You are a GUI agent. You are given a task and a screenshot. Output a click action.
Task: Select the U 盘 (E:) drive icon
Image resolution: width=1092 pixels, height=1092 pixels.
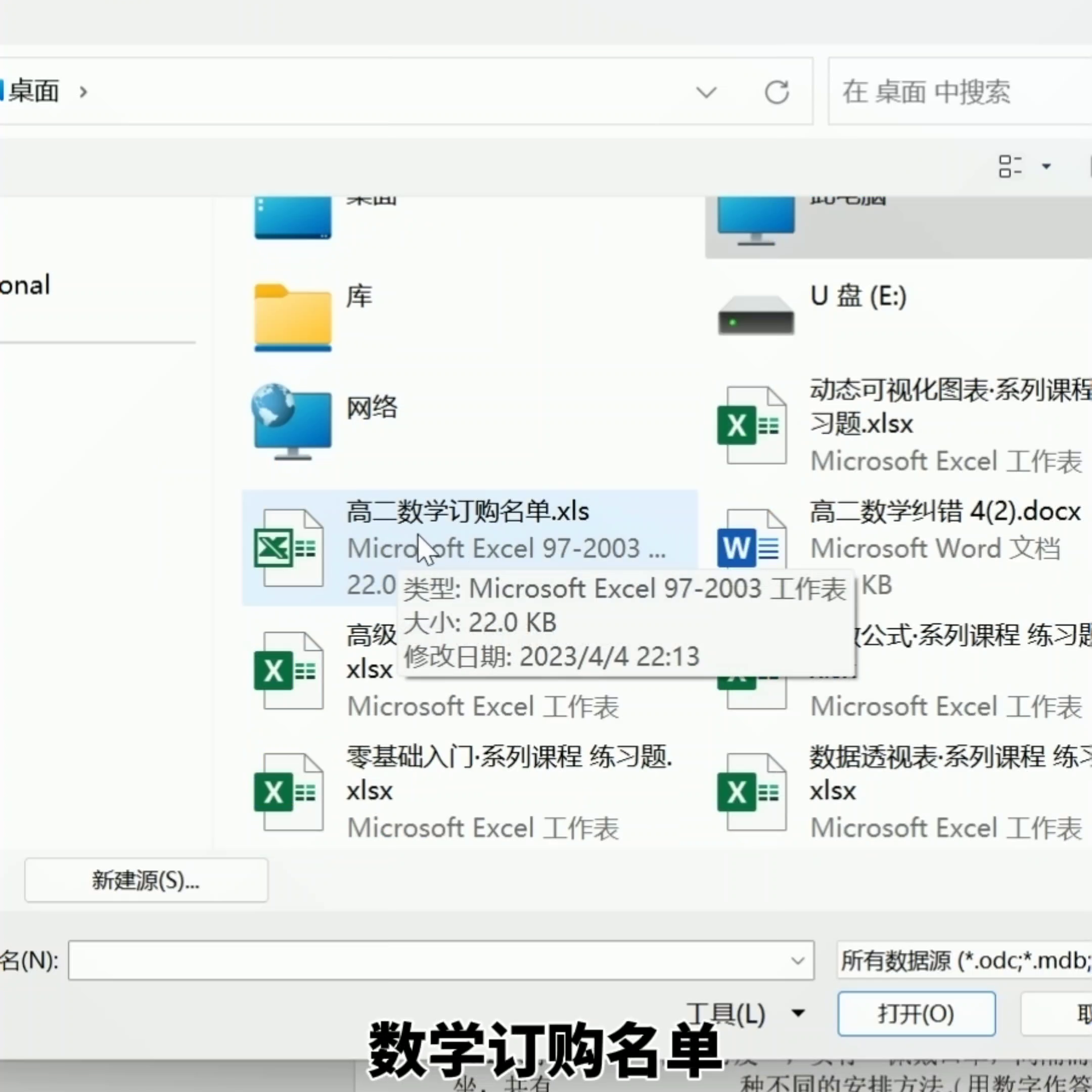pyautogui.click(x=756, y=316)
